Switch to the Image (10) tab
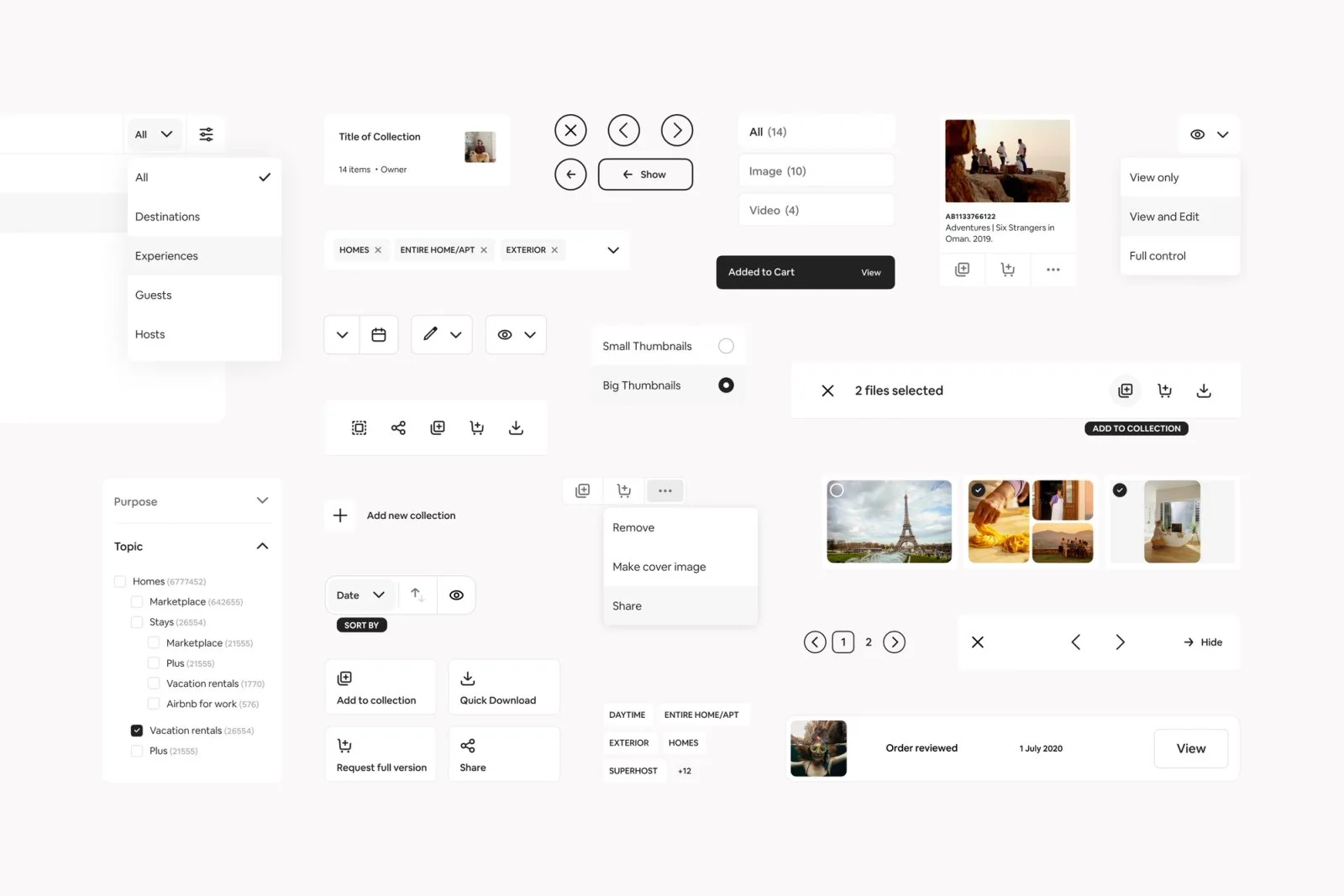Screen dimensions: 1344x896 point(816,170)
